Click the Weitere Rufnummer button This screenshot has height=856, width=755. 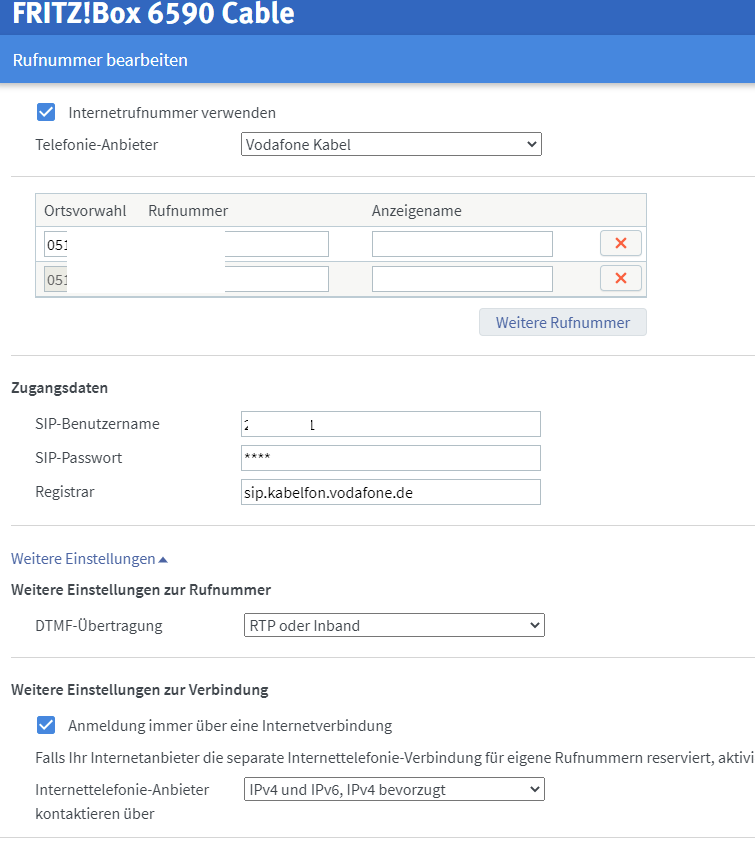point(562,321)
